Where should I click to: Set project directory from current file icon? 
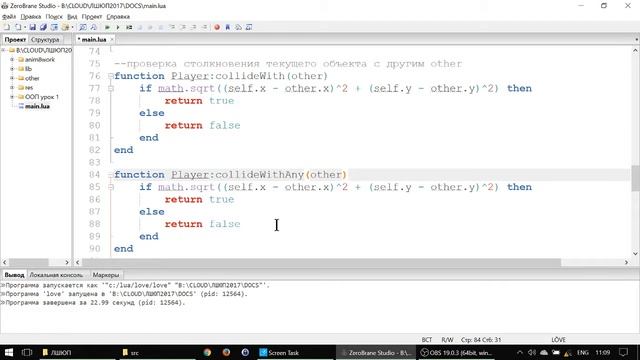coord(54,27)
